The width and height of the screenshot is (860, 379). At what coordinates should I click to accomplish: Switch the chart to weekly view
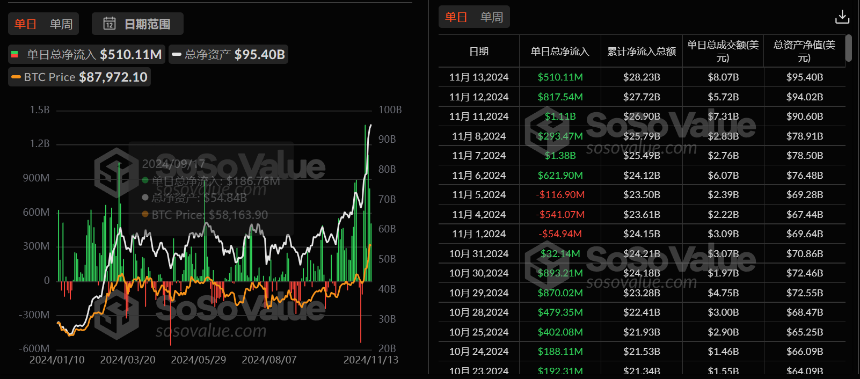60,24
